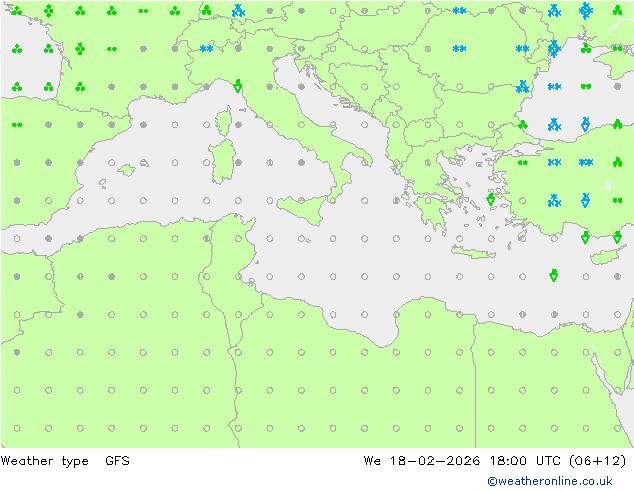Click the blue snow cluster symbol north of the Alps
This screenshot has width=634, height=490.
coord(238,11)
